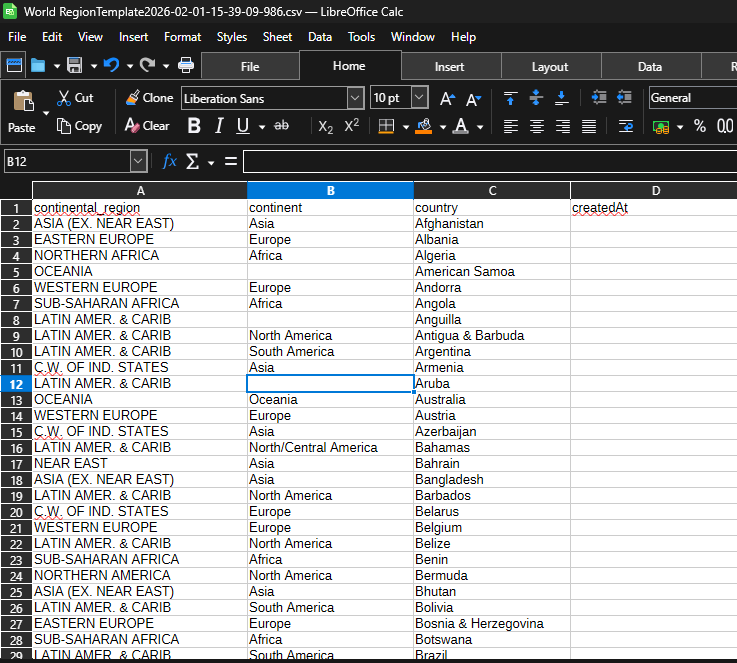
Task: Click the Undo arrow icon
Action: click(x=111, y=66)
